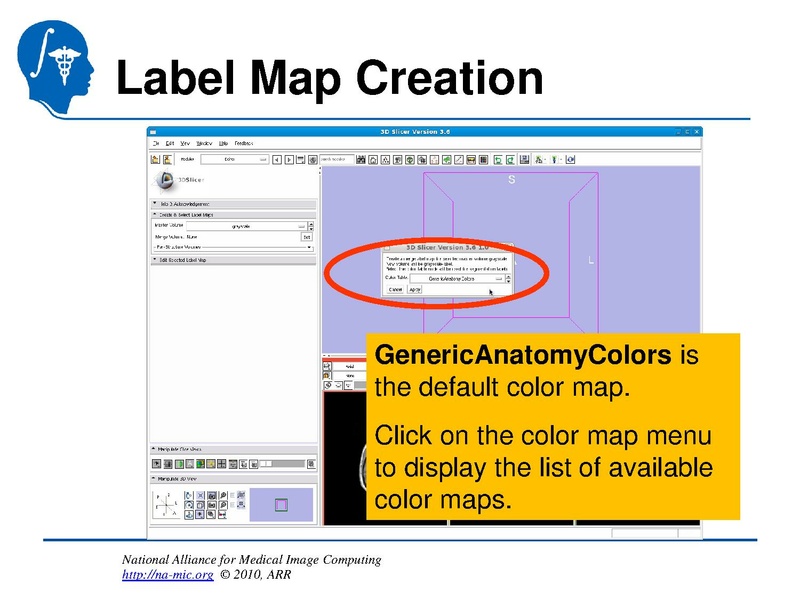The image size is (800, 600).
Task: Open the File menu
Action: coord(158,143)
